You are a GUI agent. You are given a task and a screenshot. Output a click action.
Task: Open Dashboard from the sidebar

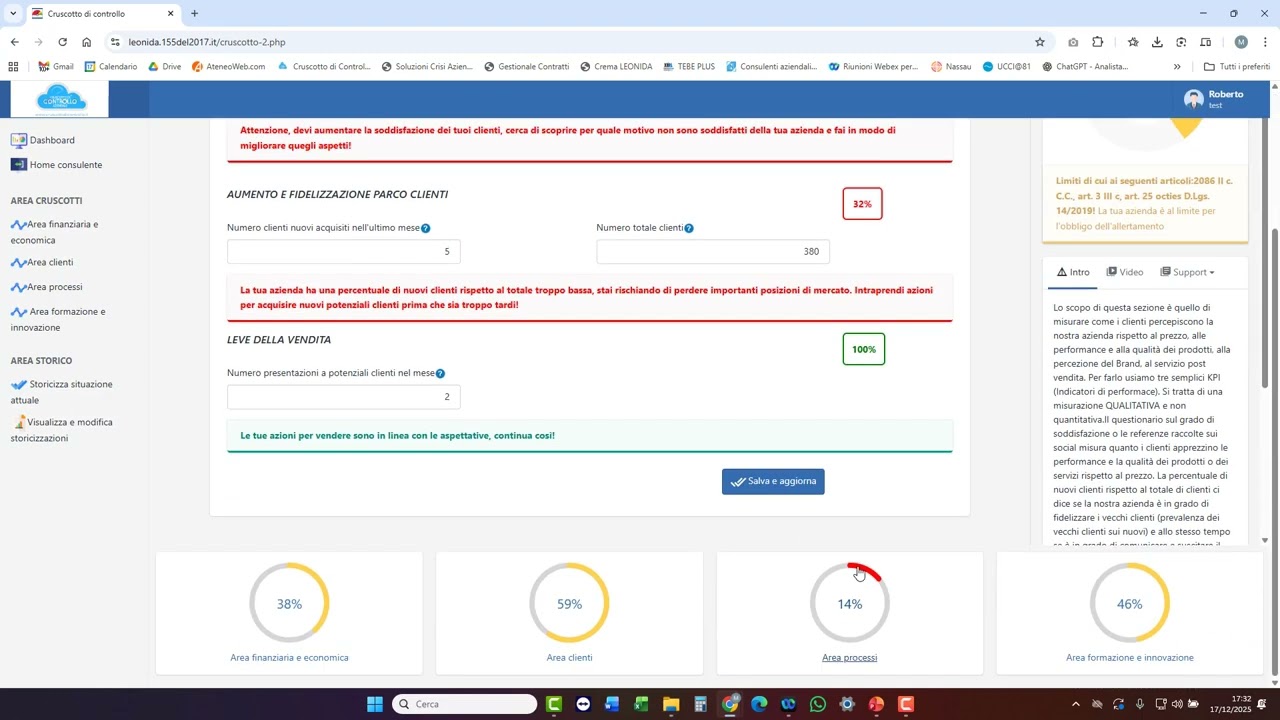[x=51, y=140]
